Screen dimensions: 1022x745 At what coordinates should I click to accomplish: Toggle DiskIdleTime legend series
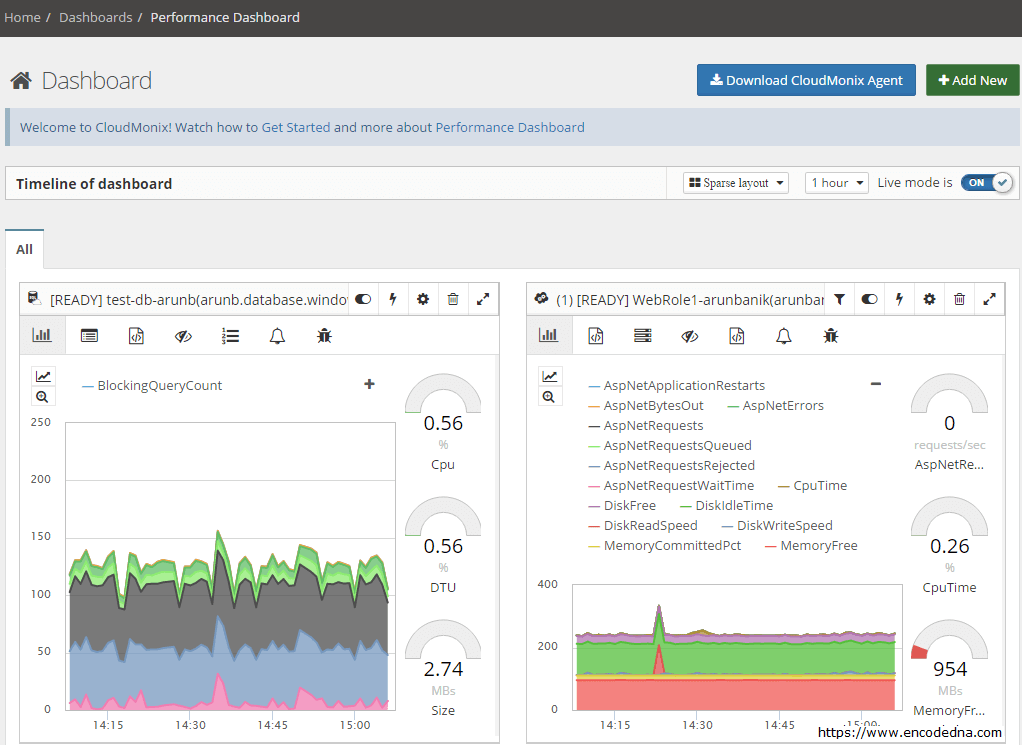[726, 505]
